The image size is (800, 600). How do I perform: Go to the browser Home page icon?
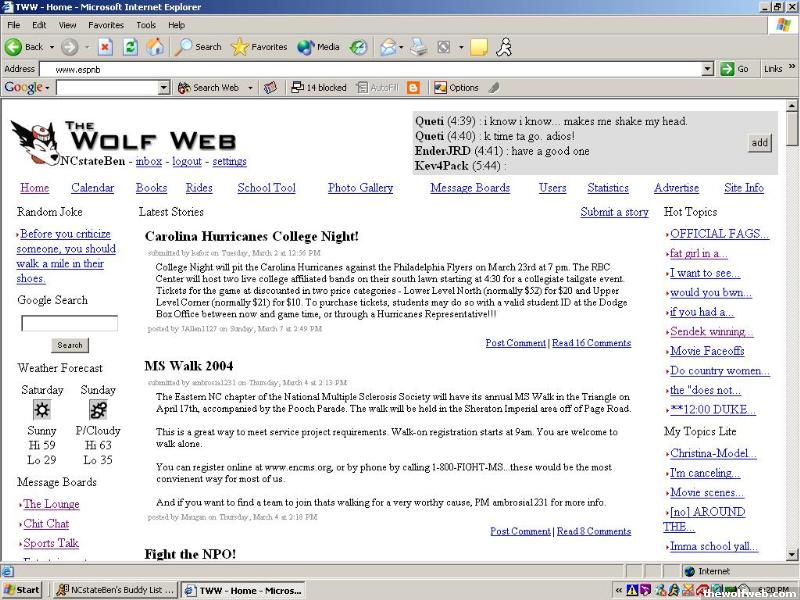(x=155, y=47)
